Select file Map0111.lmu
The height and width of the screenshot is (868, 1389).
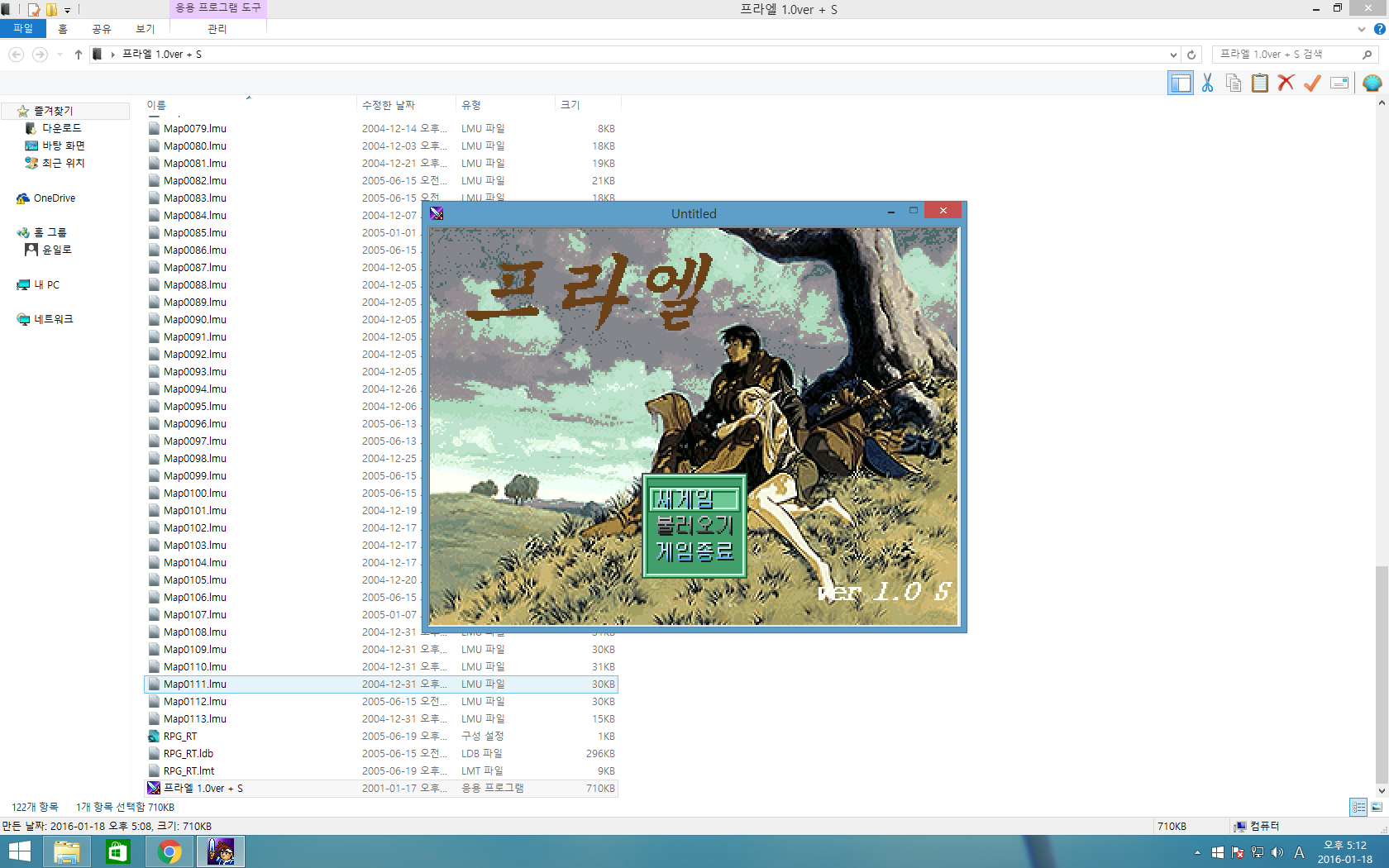(x=381, y=684)
